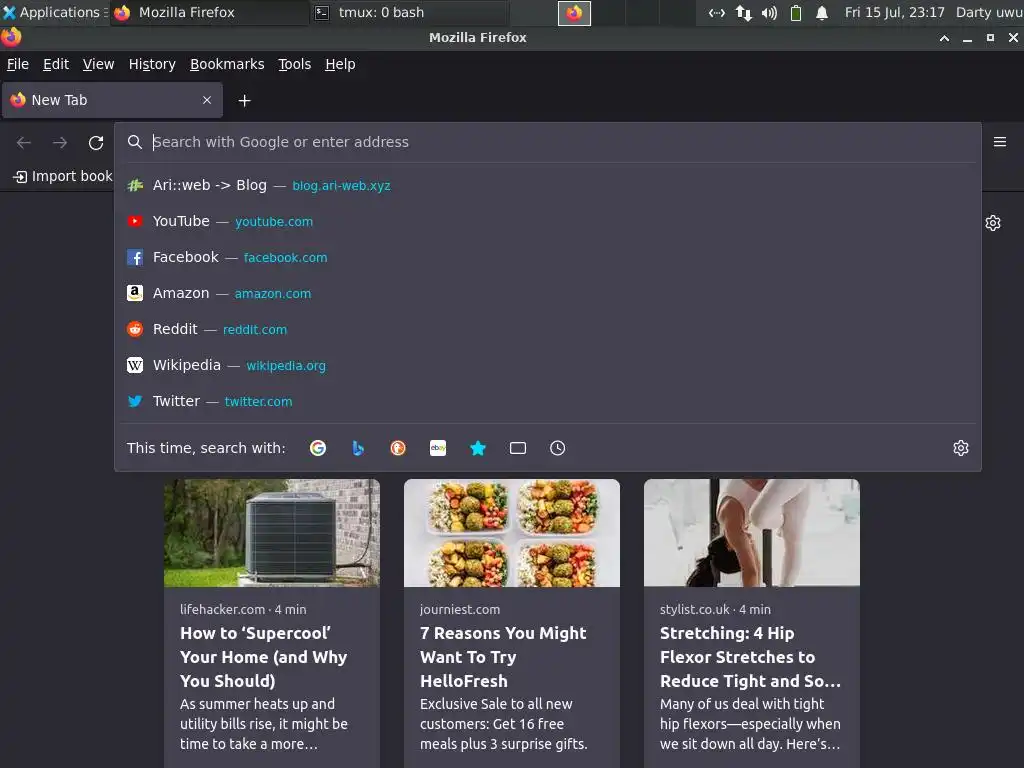The height and width of the screenshot is (768, 1024).
Task: Search in history clock icon
Action: click(x=558, y=448)
